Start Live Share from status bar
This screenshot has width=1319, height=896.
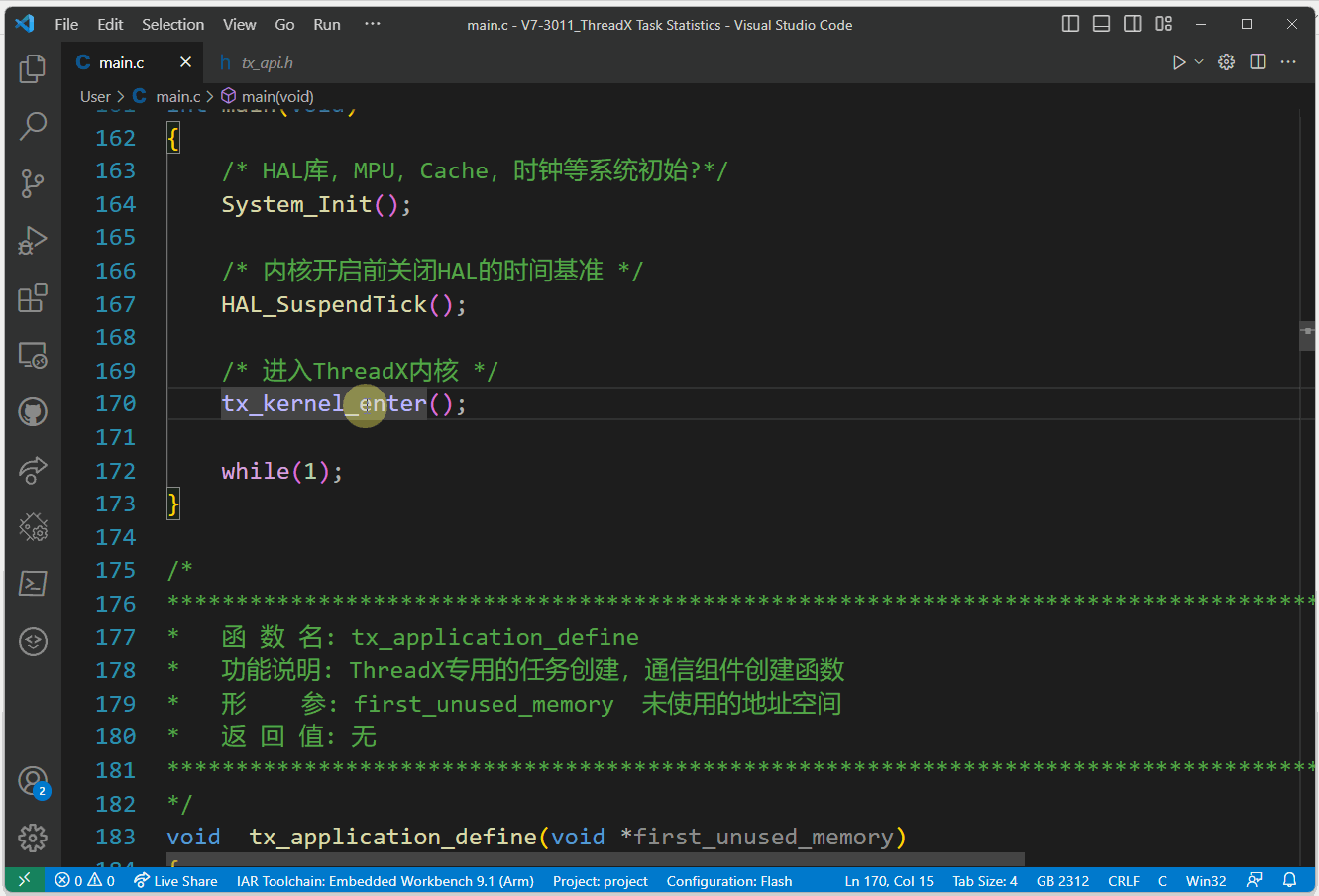pyautogui.click(x=175, y=880)
